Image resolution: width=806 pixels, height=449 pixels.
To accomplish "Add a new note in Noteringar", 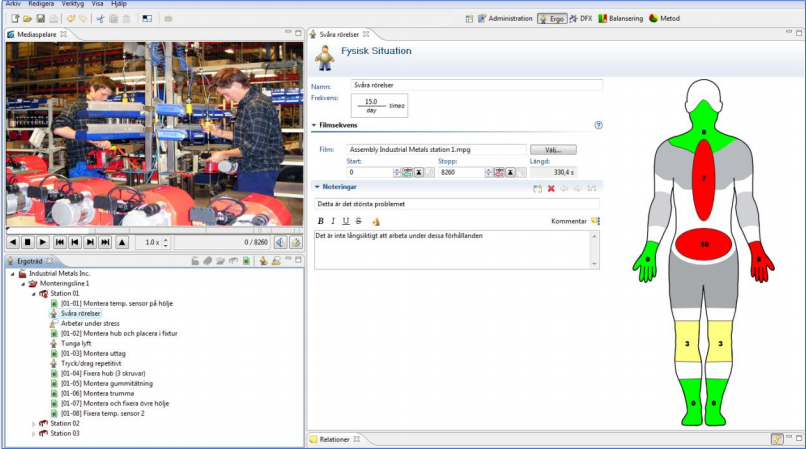I will pyautogui.click(x=537, y=188).
